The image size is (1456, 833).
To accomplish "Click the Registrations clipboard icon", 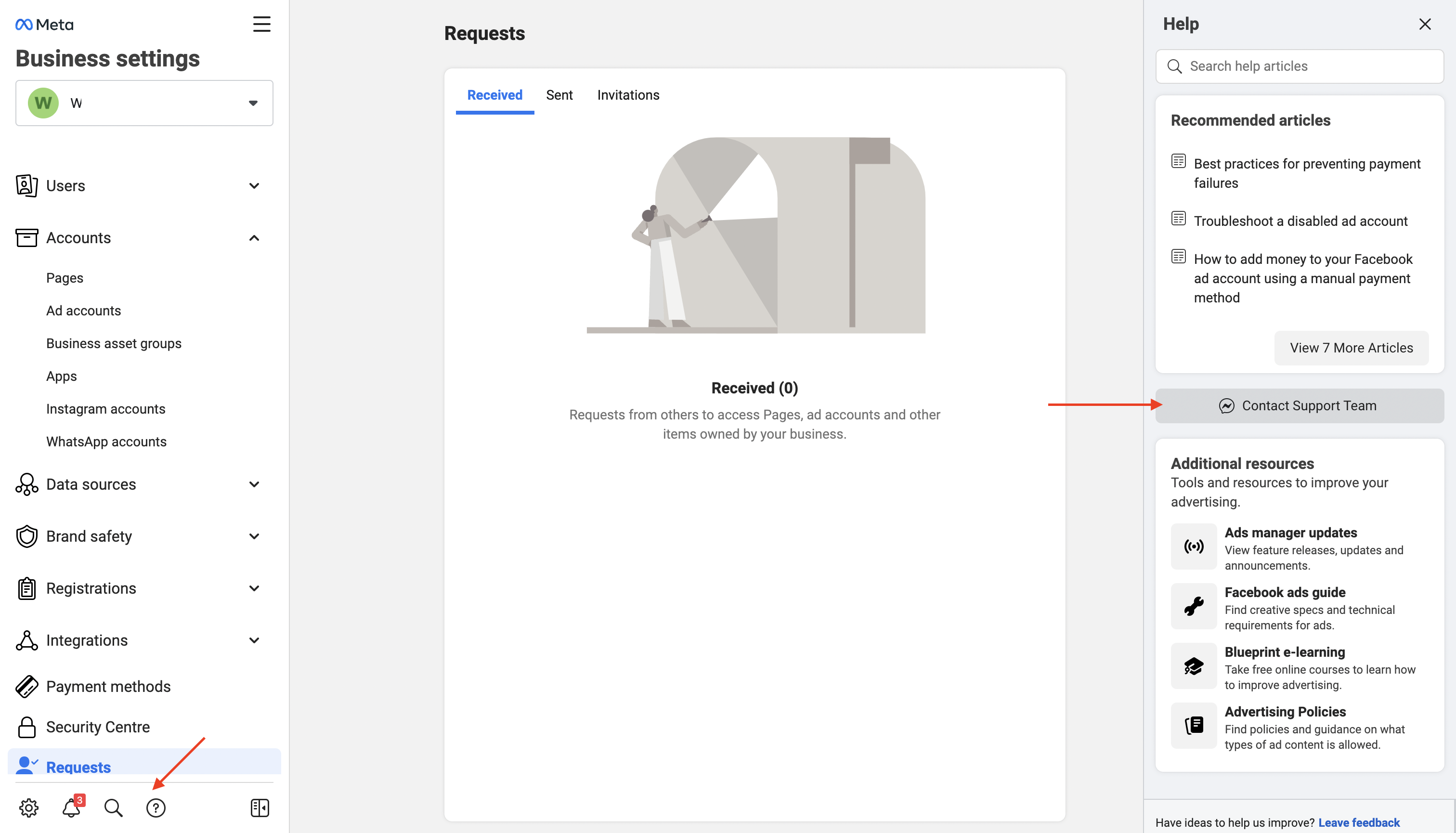I will click(27, 589).
